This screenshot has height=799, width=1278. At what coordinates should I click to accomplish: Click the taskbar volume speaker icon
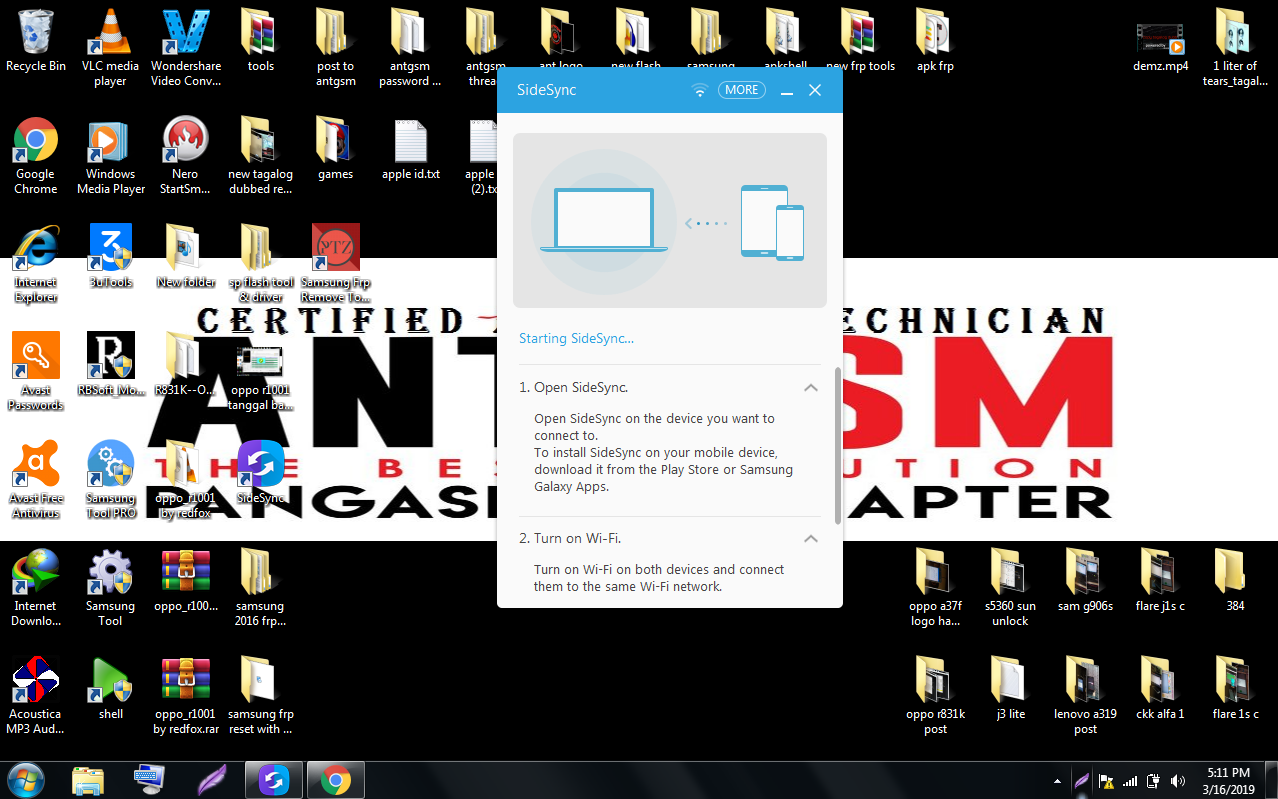(x=1178, y=780)
